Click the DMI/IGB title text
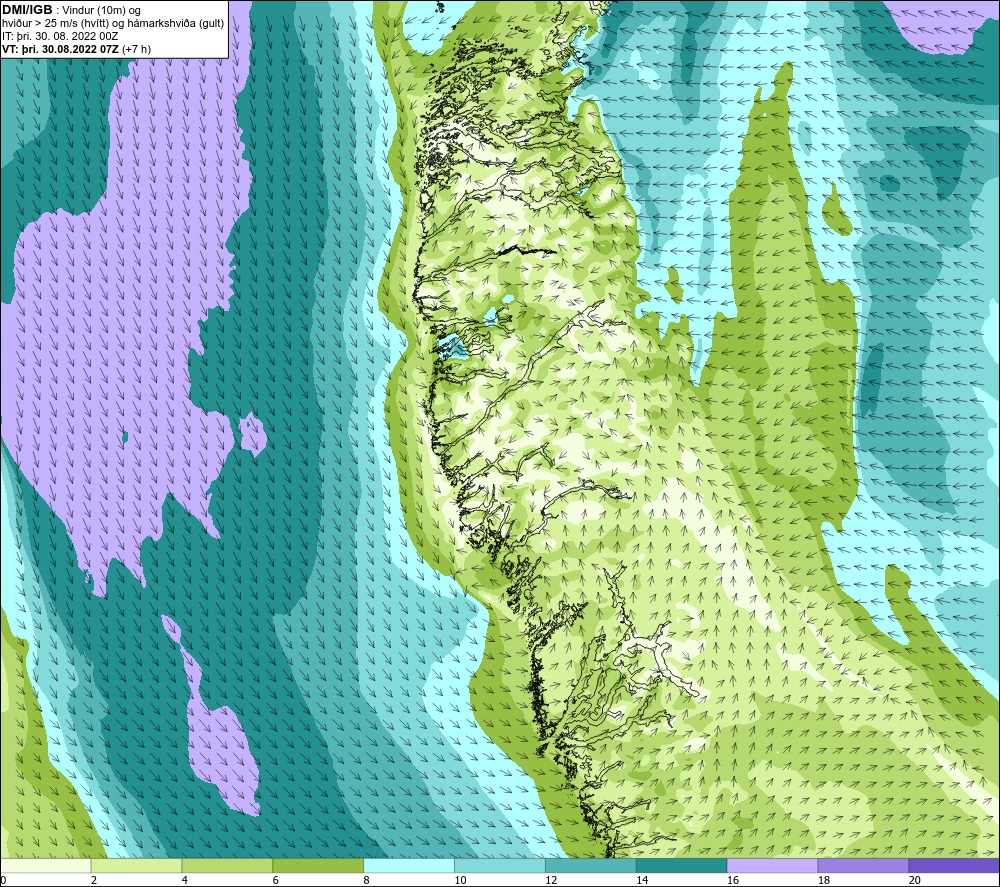 pos(27,10)
